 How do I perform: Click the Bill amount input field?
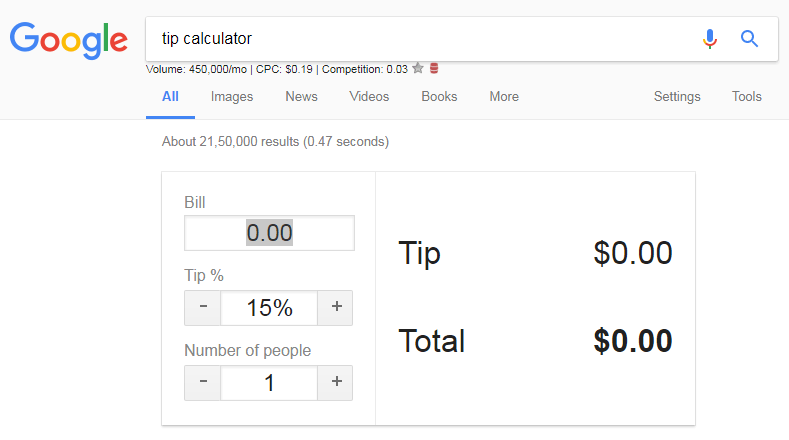coord(269,233)
